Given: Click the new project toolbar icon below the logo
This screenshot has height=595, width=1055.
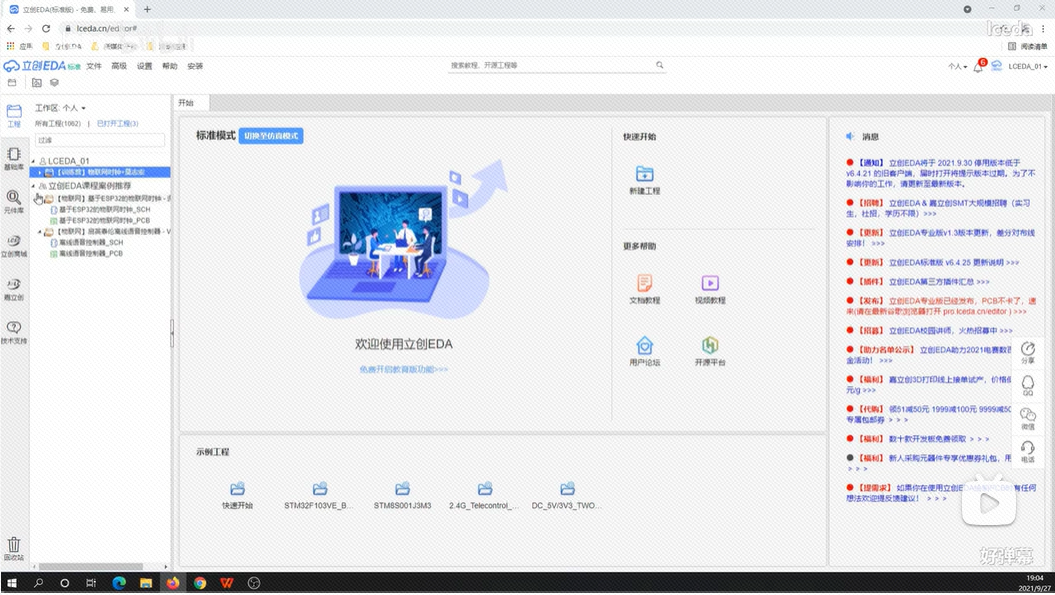Looking at the screenshot, I should pos(12,83).
